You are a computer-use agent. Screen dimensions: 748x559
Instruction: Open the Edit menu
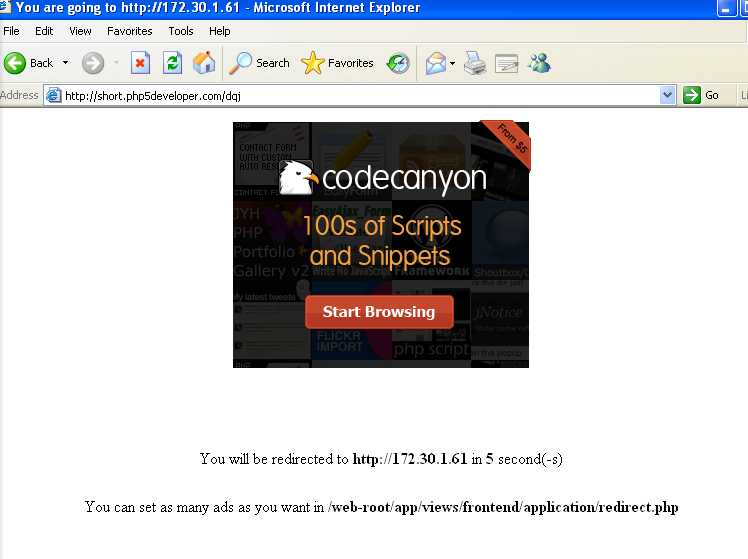(44, 31)
